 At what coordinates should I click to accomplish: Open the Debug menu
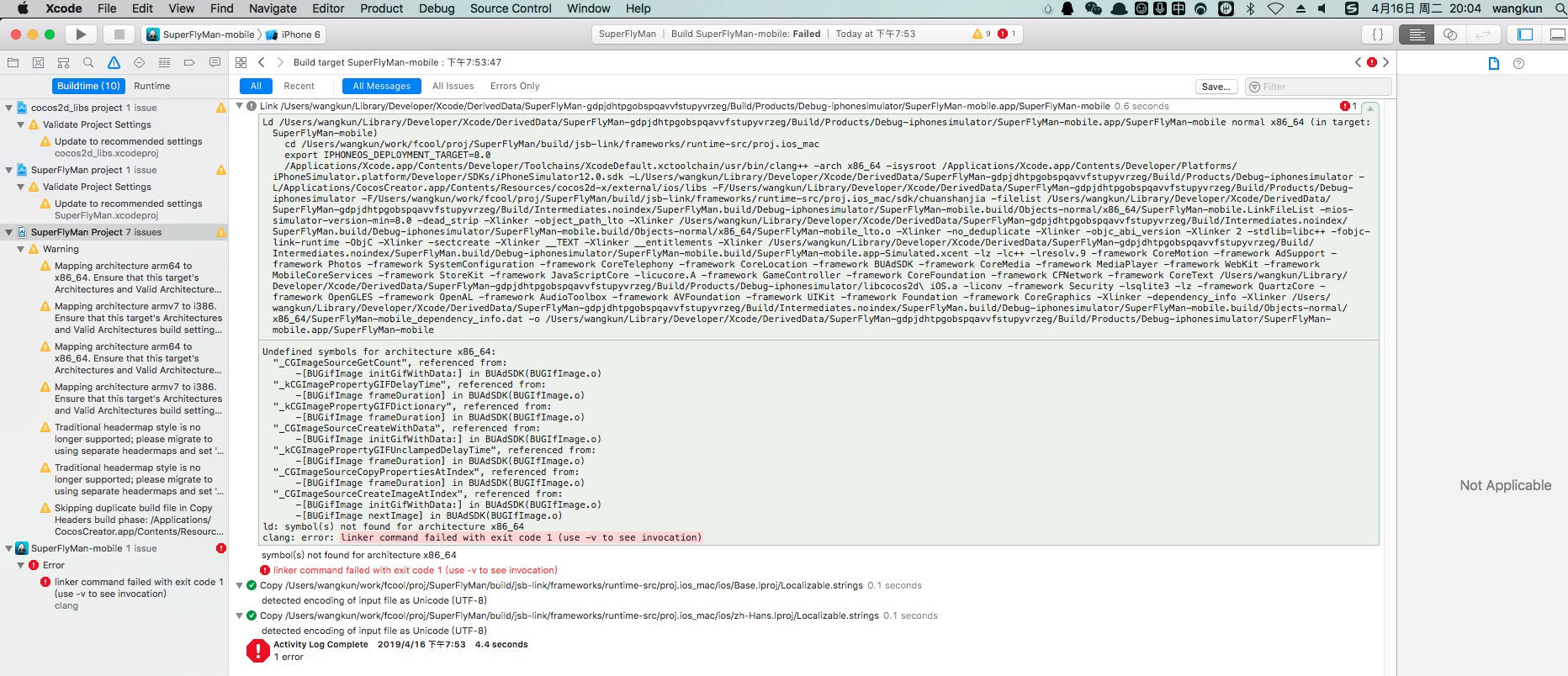click(437, 8)
